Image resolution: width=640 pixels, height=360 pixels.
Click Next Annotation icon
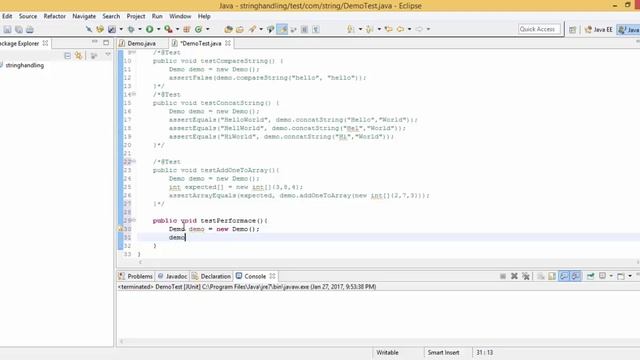point(351,29)
